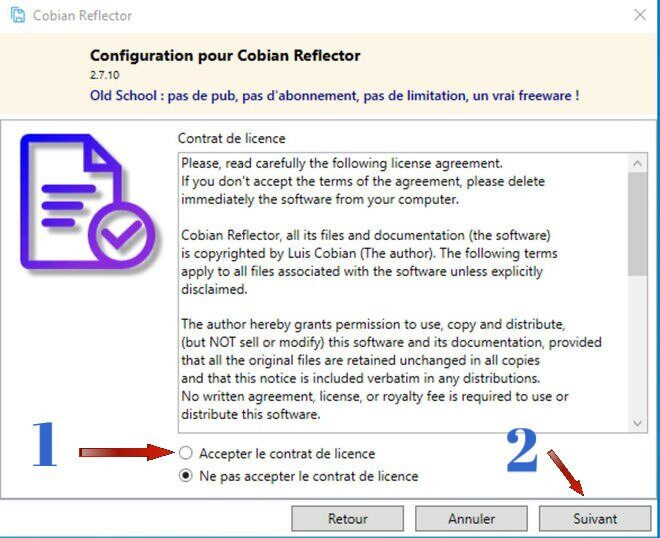Click inside the license agreement text box
660x538 pixels.
[403, 293]
